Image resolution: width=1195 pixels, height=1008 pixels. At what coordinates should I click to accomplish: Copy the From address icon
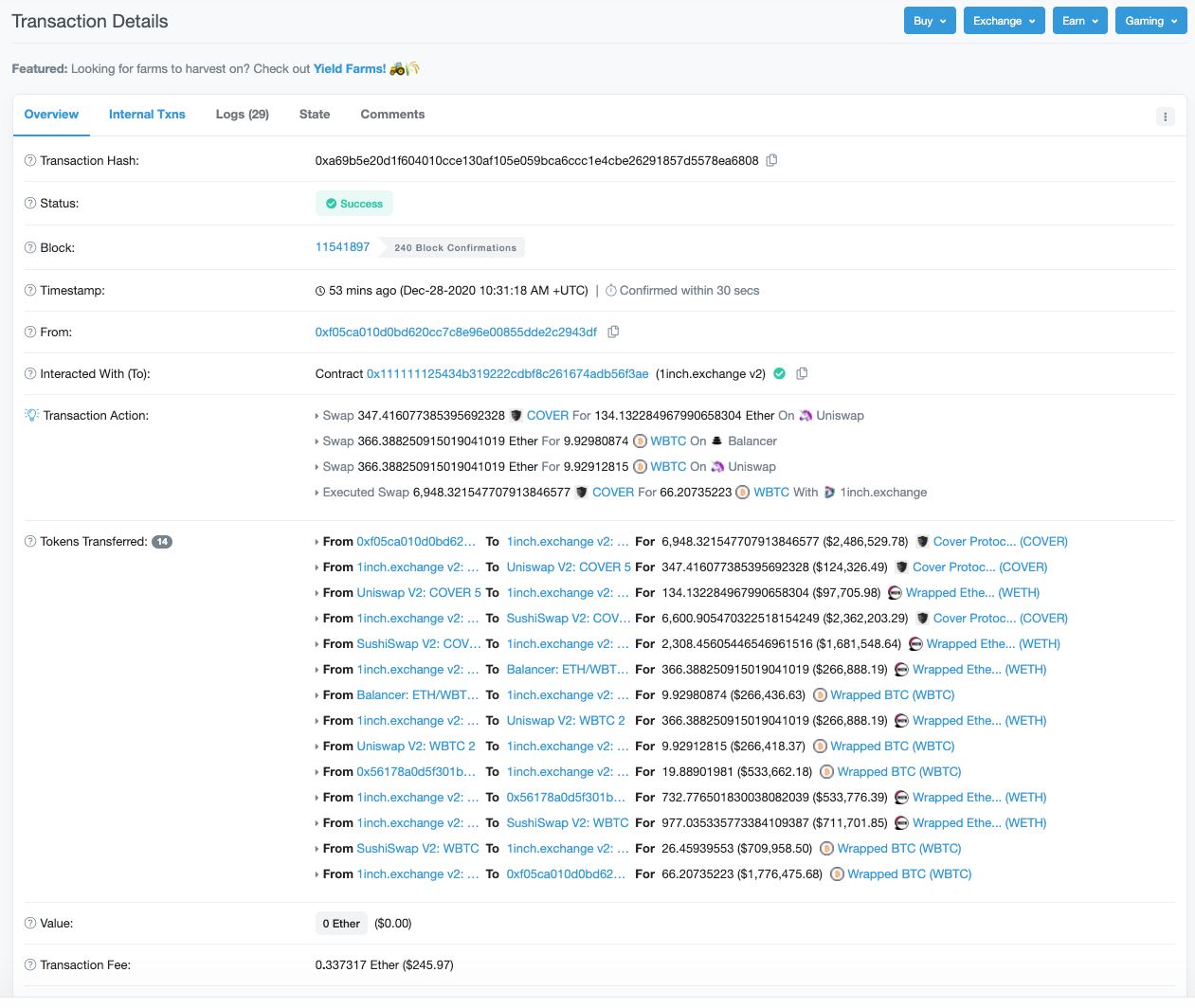point(613,332)
